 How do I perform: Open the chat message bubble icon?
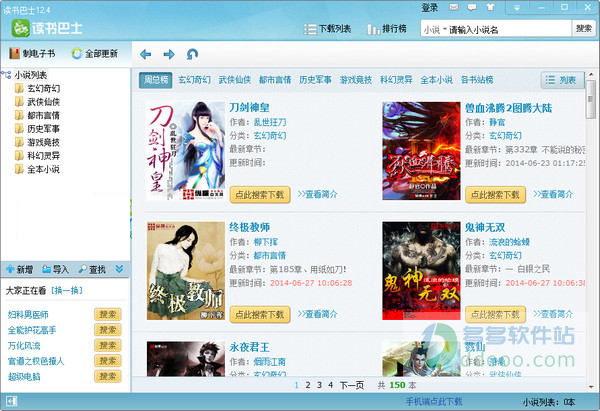tap(472, 7)
